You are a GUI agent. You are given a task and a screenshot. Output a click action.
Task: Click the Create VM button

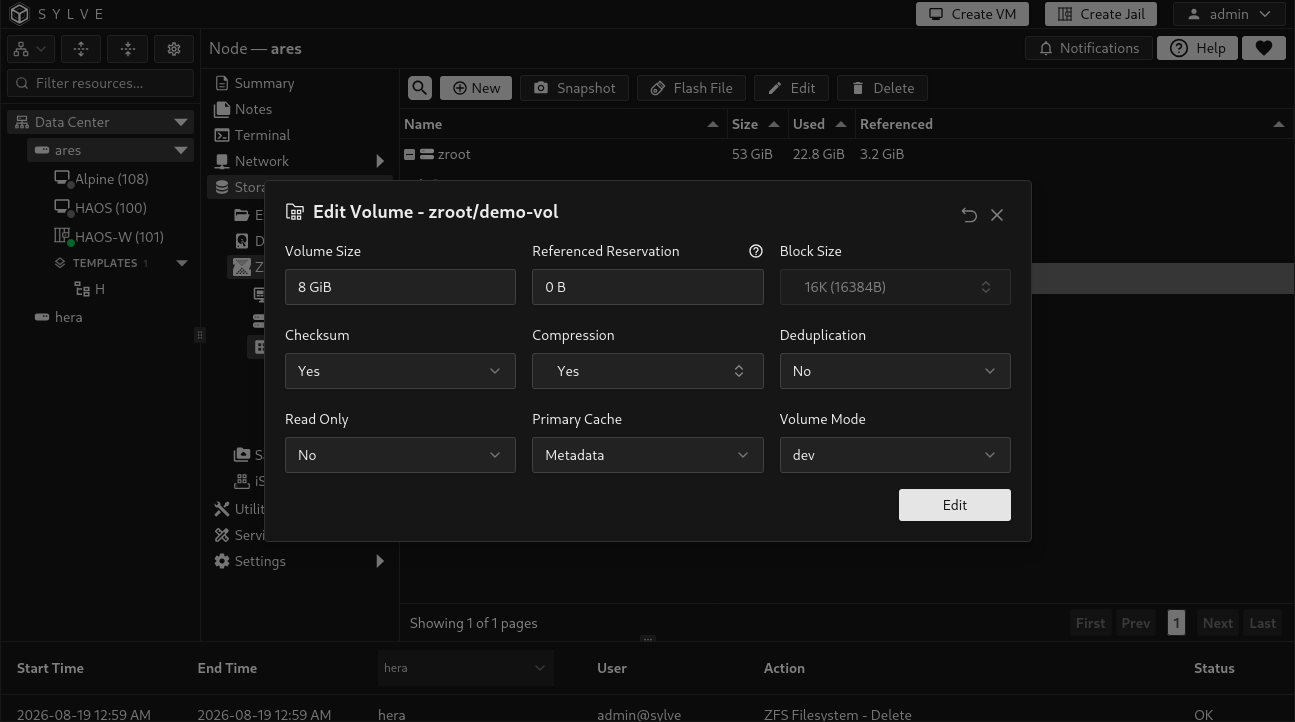tap(972, 14)
